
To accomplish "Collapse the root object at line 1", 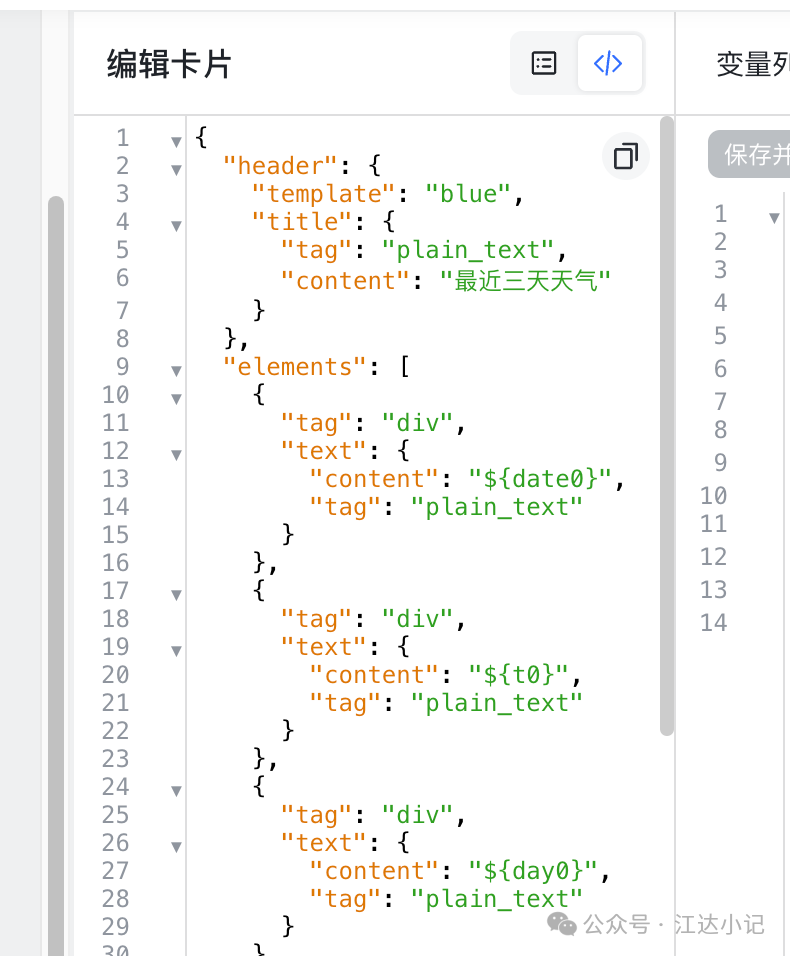I will point(176,142).
